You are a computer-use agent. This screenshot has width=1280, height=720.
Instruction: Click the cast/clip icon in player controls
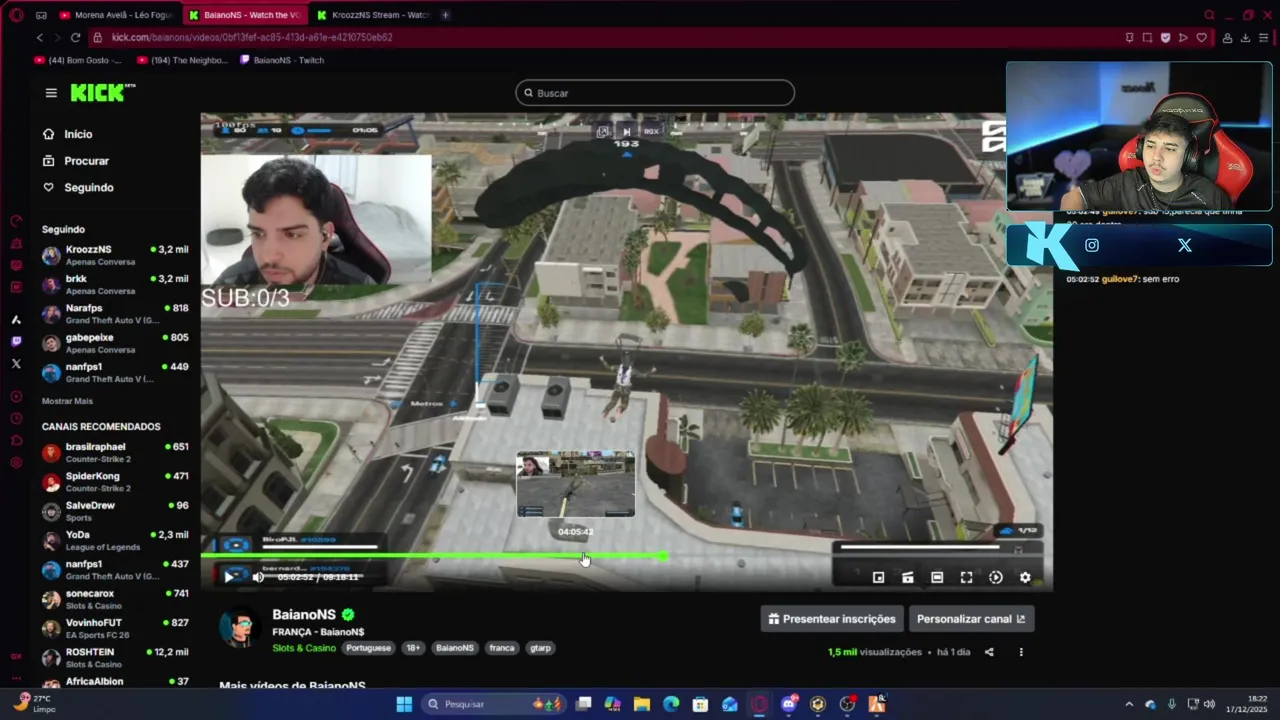tap(908, 577)
